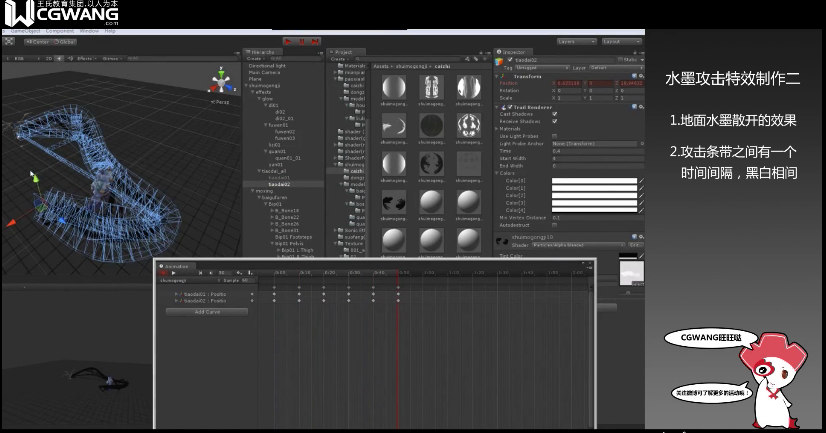Click the eyedropper icon next to Color[4]

coord(641,210)
